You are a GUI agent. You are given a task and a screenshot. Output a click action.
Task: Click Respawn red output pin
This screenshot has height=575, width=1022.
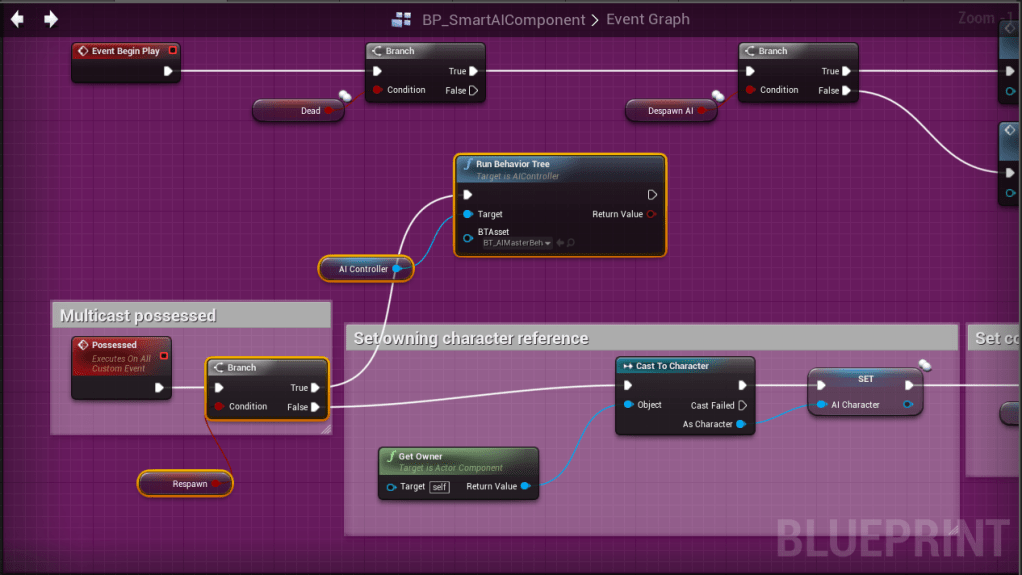[x=216, y=484]
